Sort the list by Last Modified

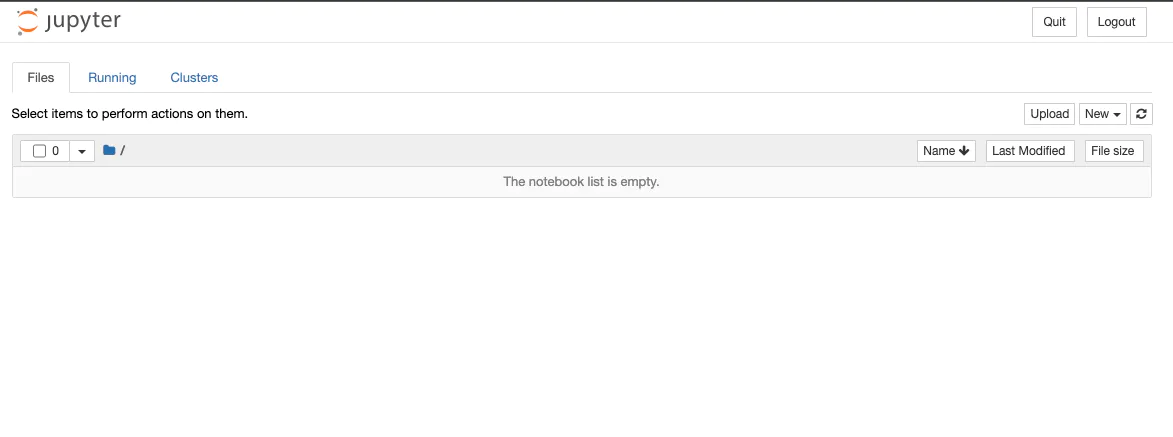[x=1030, y=151]
